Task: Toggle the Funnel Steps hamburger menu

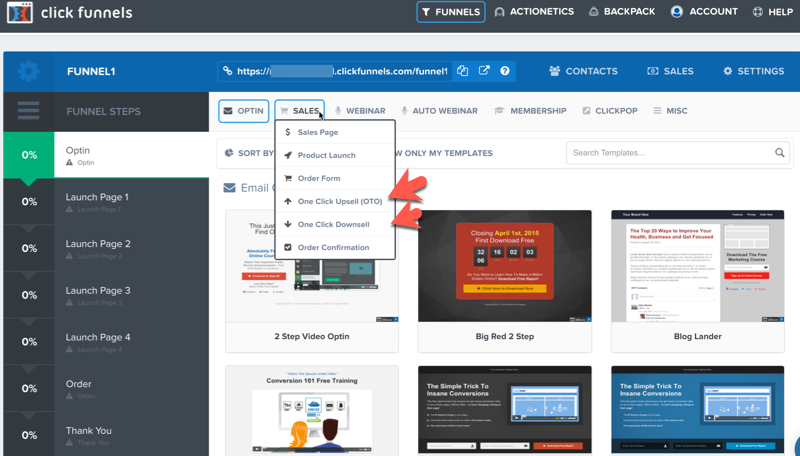Action: [x=29, y=111]
